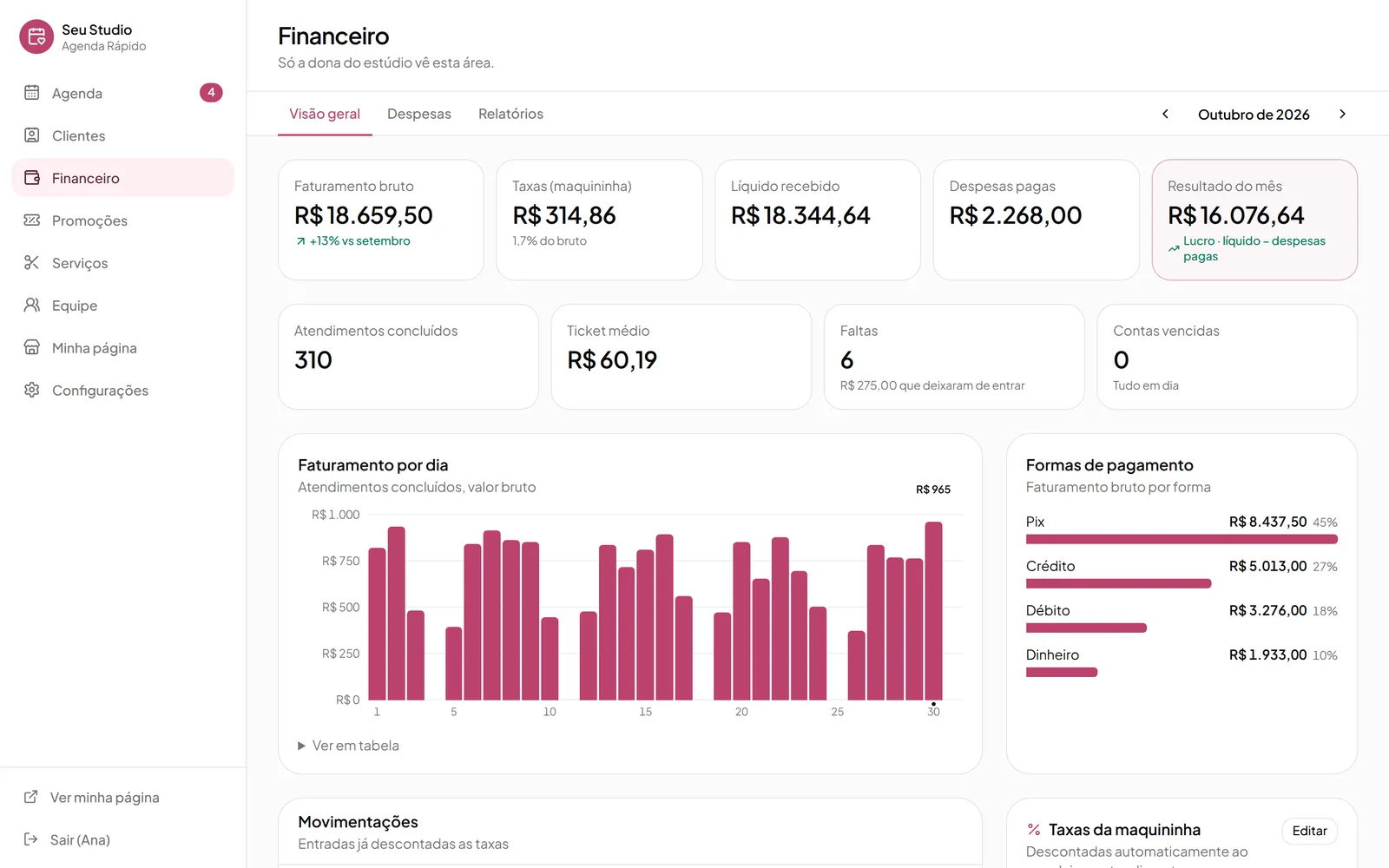The width and height of the screenshot is (1389, 868).
Task: Open the Despesas tab
Action: [419, 114]
